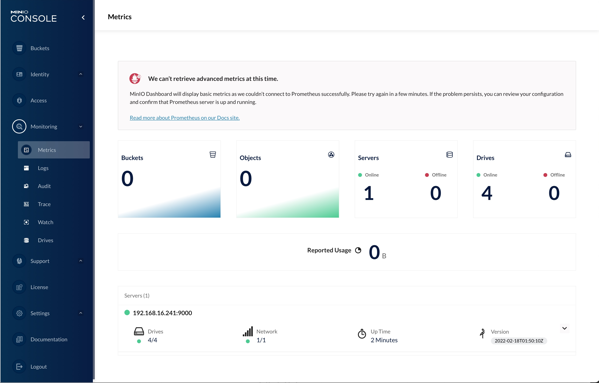Expand the Settings menu chevron
599x383 pixels.
click(x=81, y=313)
